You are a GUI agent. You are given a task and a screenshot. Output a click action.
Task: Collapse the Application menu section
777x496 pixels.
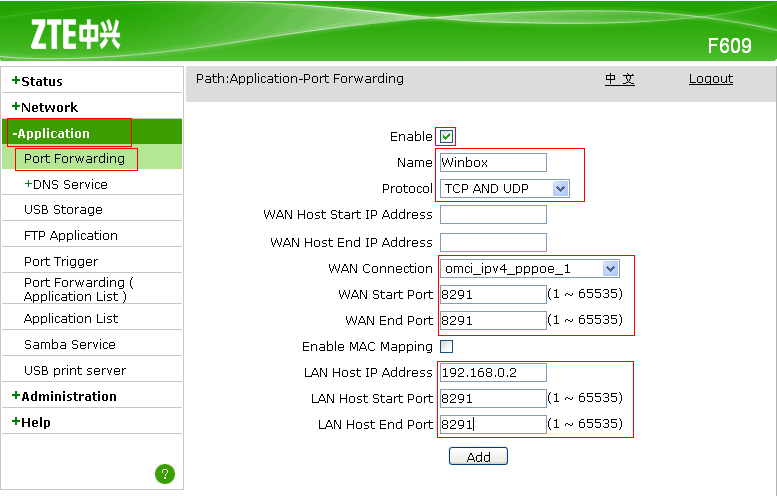(51, 133)
